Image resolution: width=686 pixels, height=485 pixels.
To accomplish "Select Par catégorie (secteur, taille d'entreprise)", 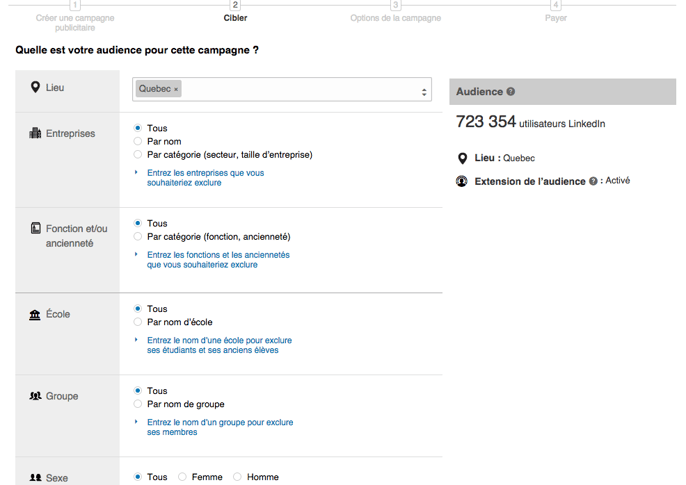I will coord(138,154).
